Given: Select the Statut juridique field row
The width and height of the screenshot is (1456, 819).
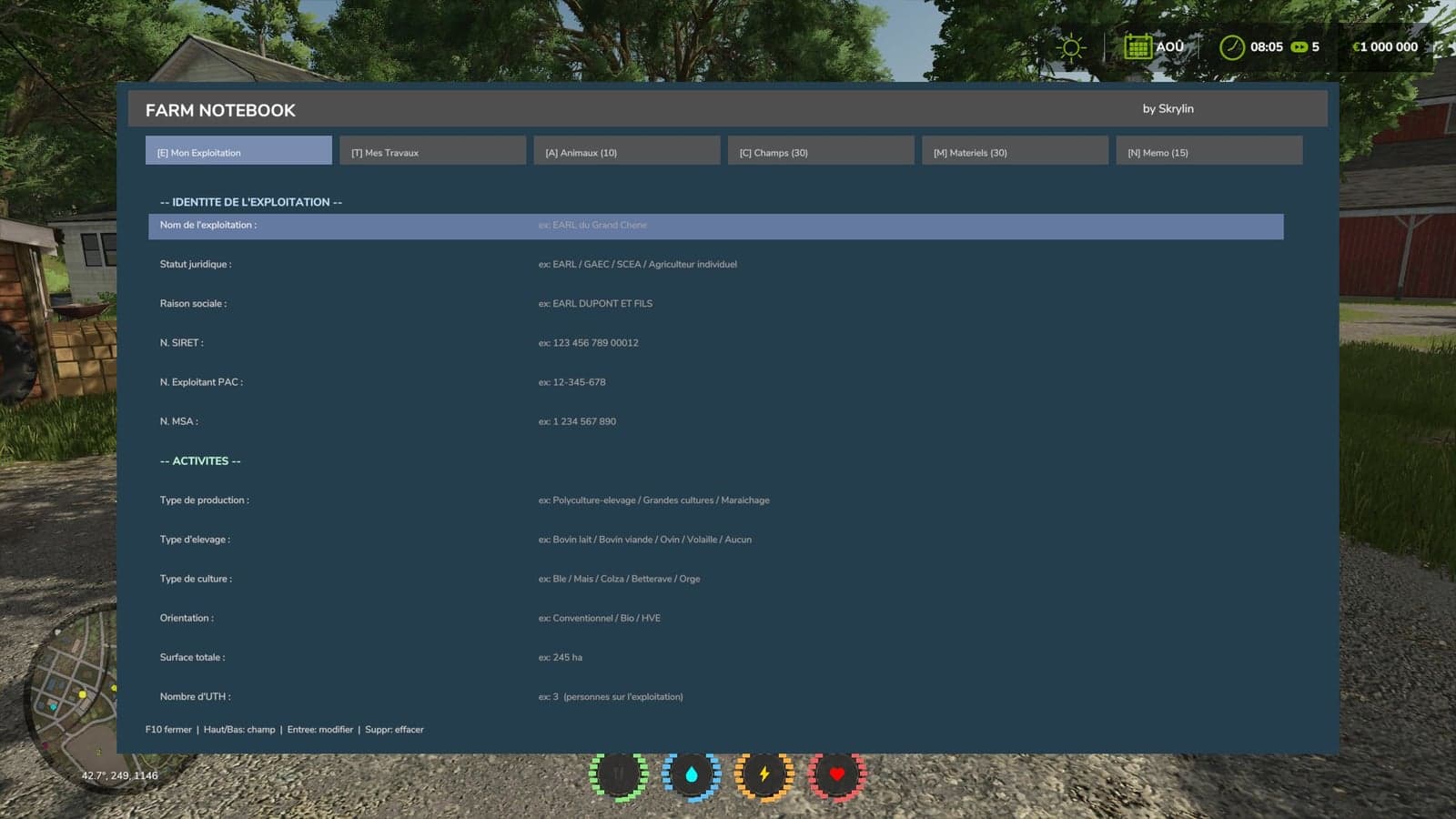Looking at the screenshot, I should [716, 265].
